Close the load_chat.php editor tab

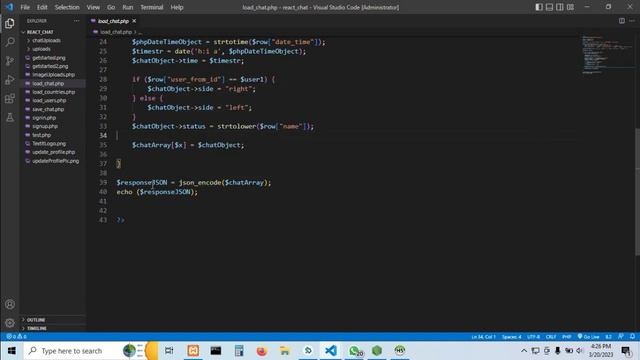134,21
